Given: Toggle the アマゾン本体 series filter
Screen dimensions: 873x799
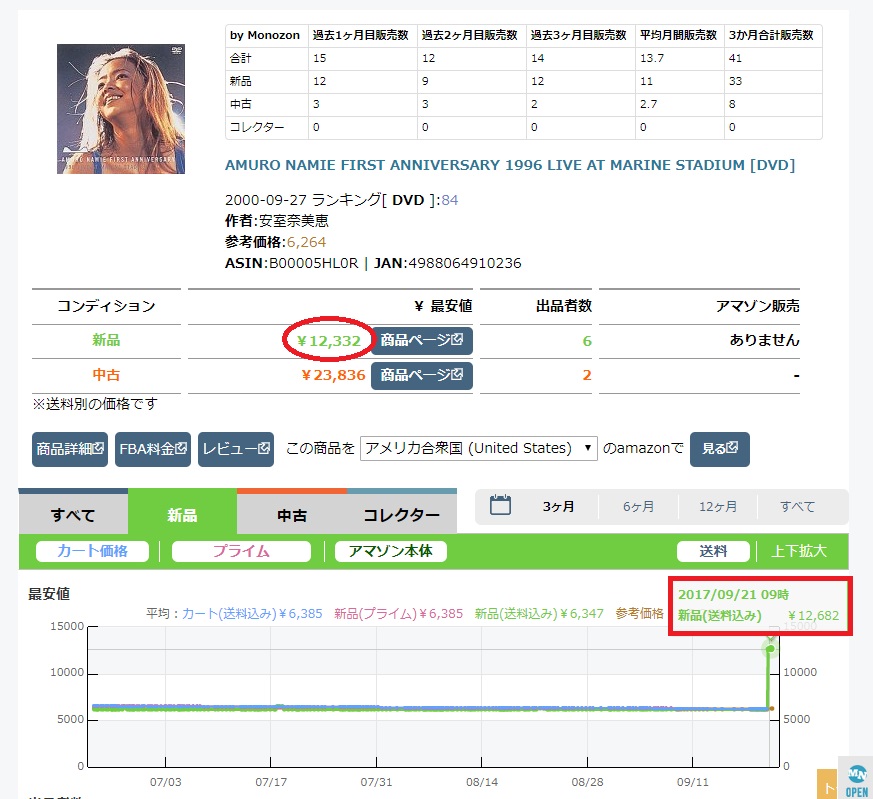Looking at the screenshot, I should click(390, 551).
